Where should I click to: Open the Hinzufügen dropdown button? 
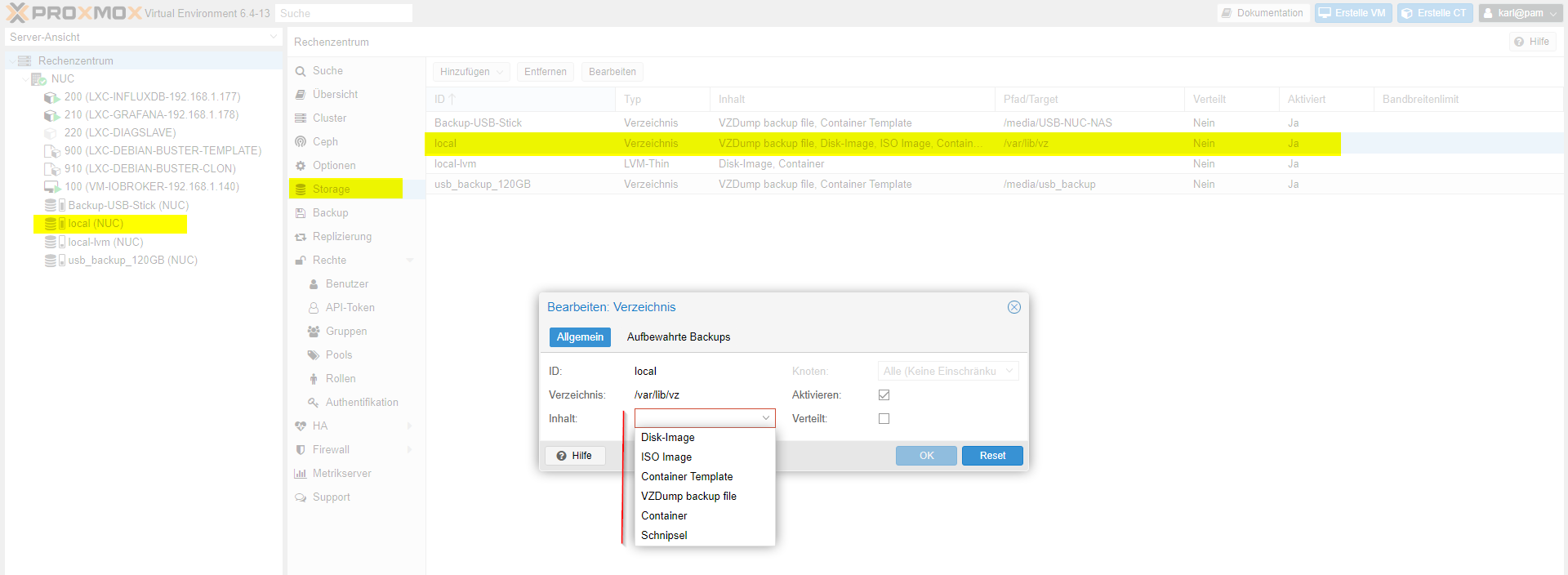pos(471,72)
